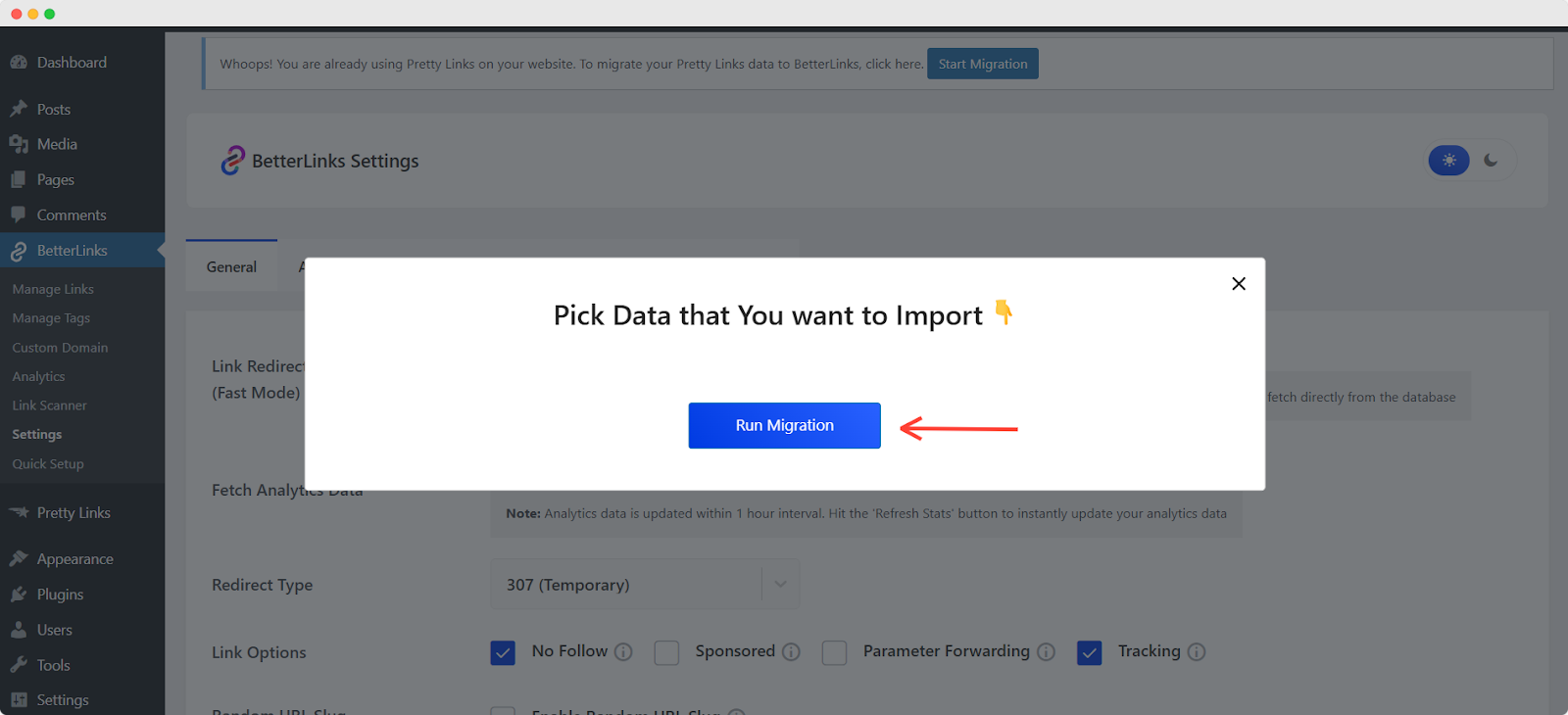
Task: Click the Dashboard icon in sidebar
Action: pyautogui.click(x=19, y=63)
